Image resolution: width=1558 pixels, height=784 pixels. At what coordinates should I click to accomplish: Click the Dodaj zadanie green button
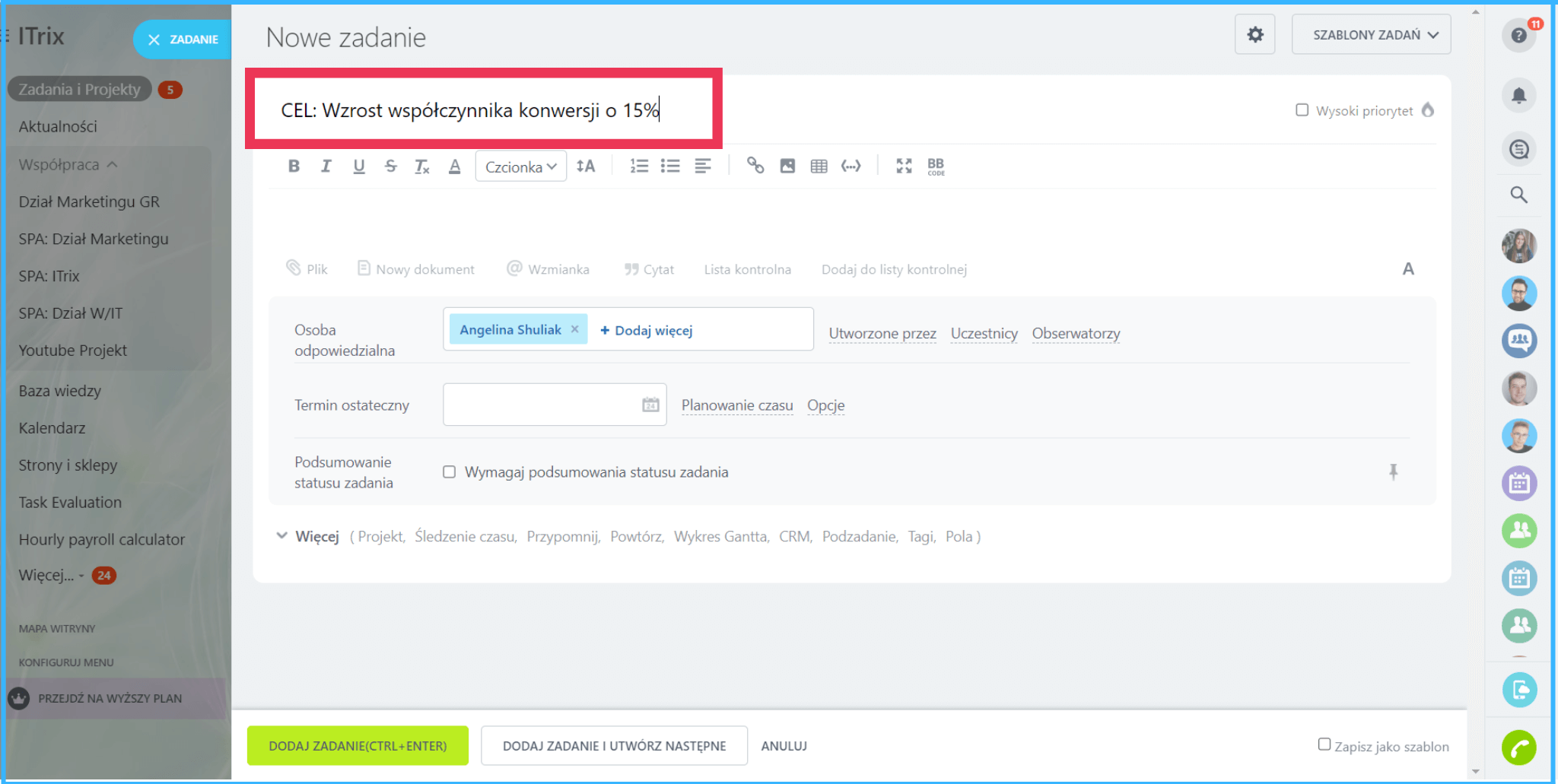(x=358, y=746)
